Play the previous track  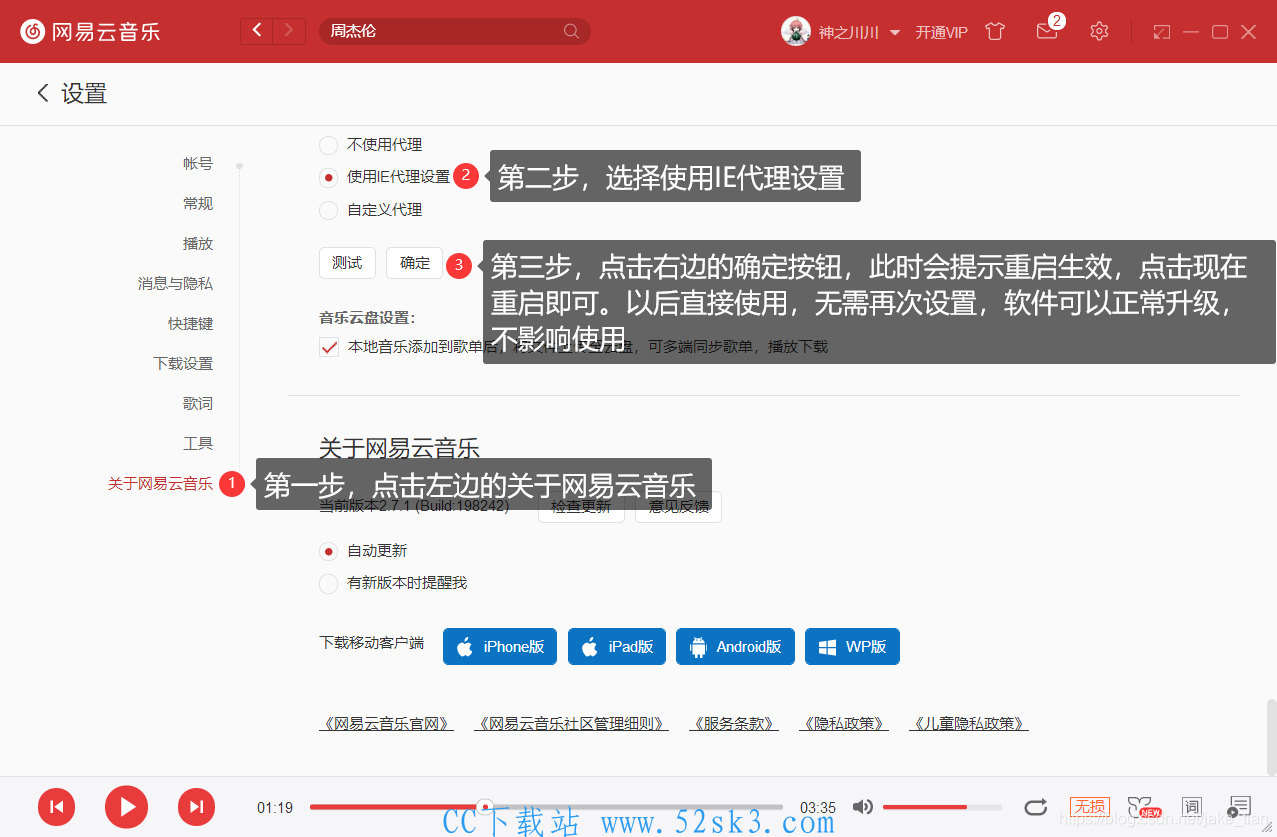(x=57, y=807)
